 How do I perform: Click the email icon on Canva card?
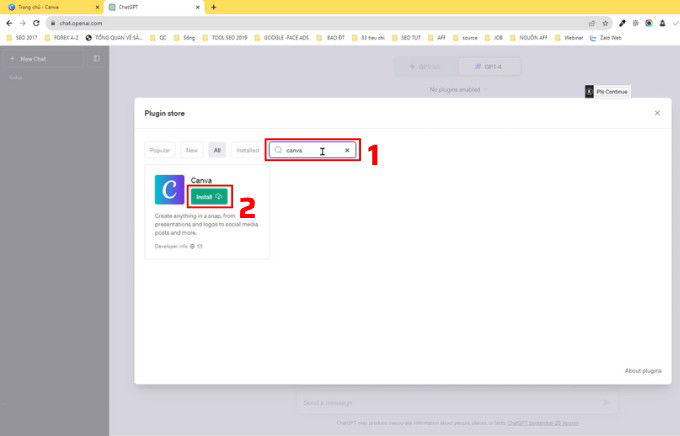coord(199,246)
